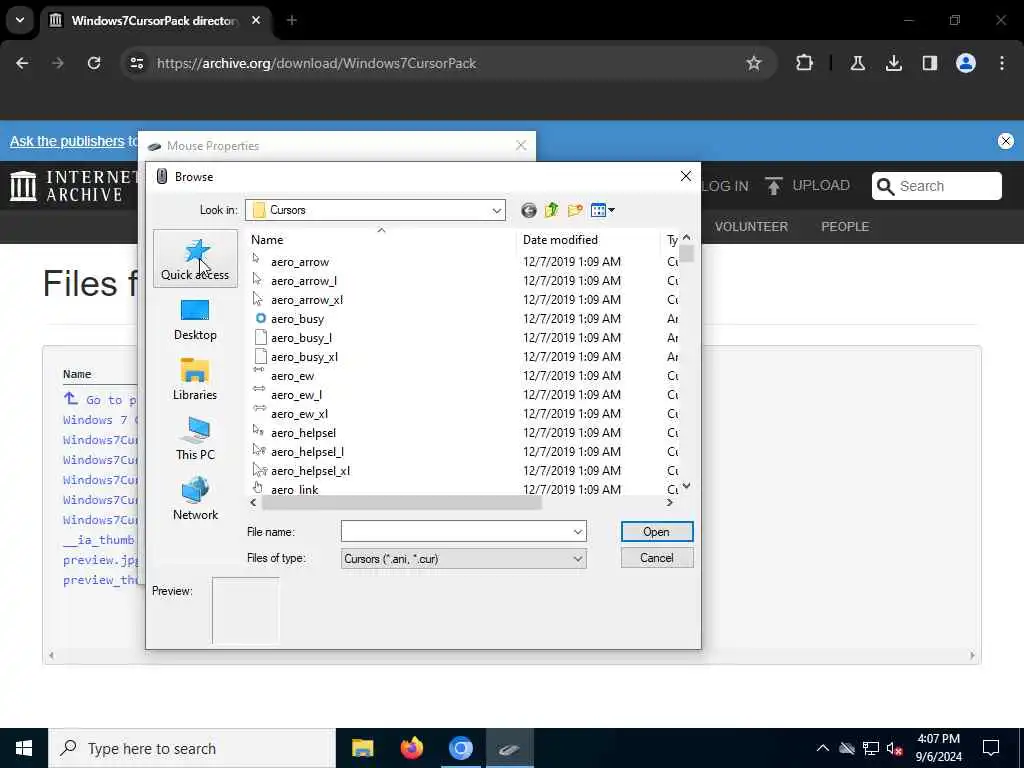
Task: Expand the Look in Cursors dropdown
Action: coord(496,210)
